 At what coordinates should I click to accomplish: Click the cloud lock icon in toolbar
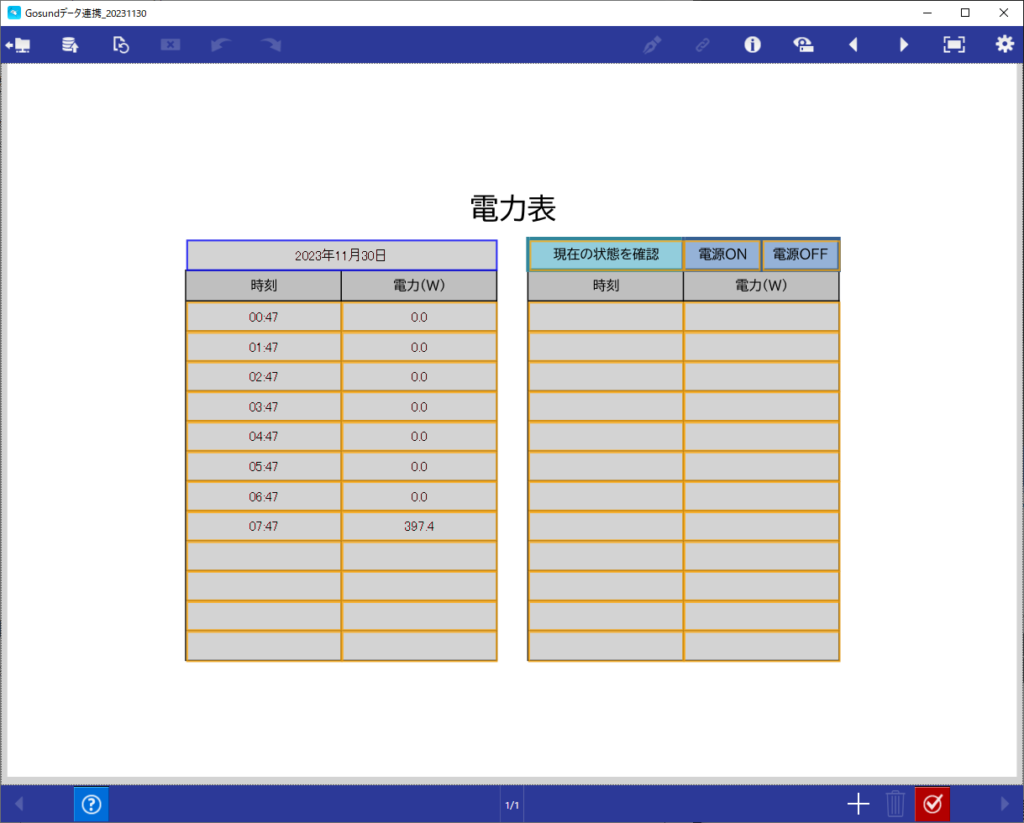[802, 45]
